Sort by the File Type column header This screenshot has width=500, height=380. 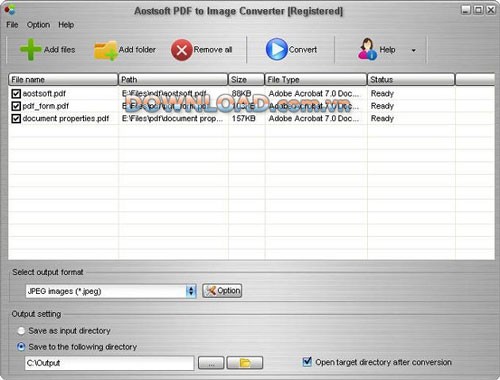[x=316, y=80]
